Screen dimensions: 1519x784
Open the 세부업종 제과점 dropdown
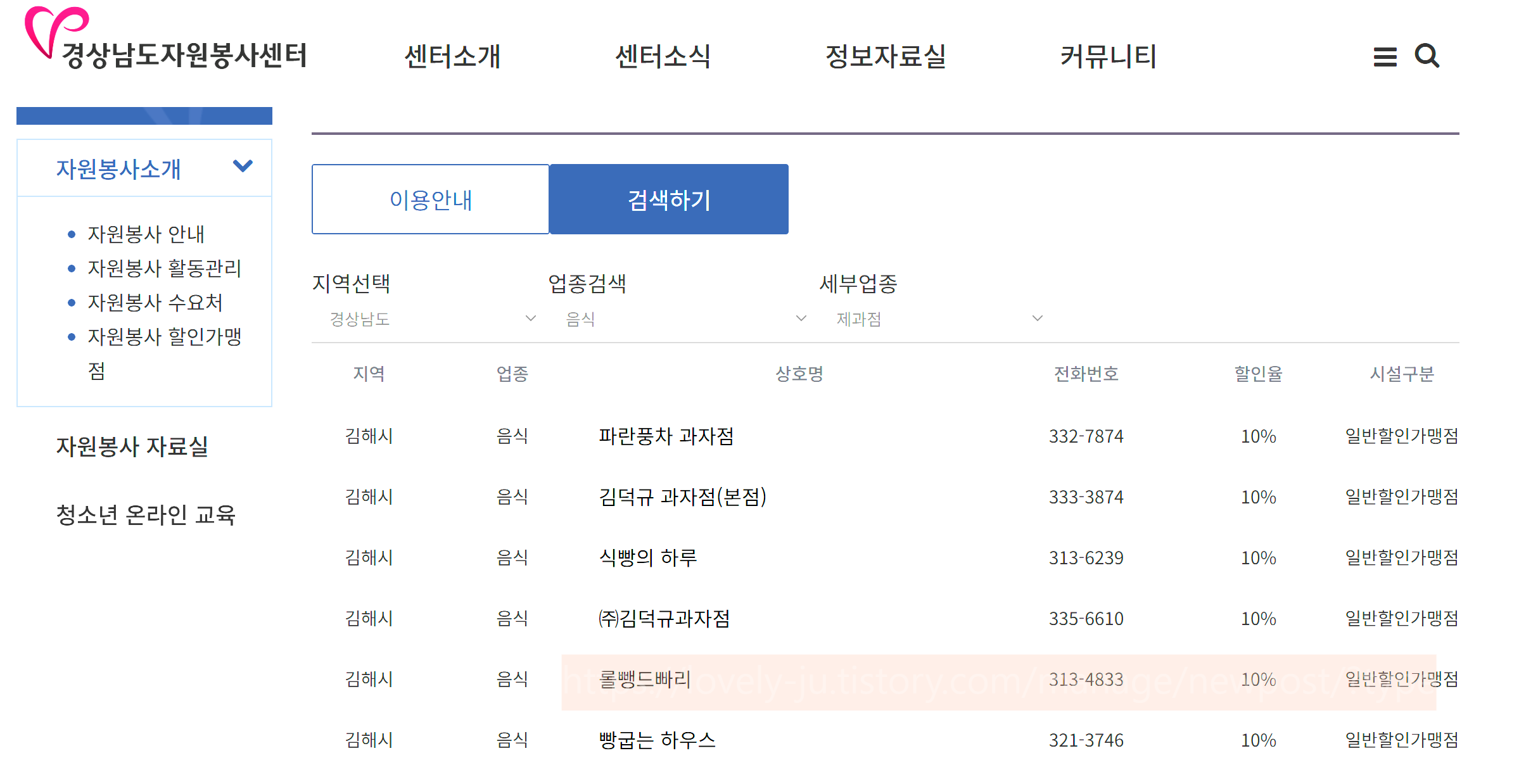pos(939,319)
